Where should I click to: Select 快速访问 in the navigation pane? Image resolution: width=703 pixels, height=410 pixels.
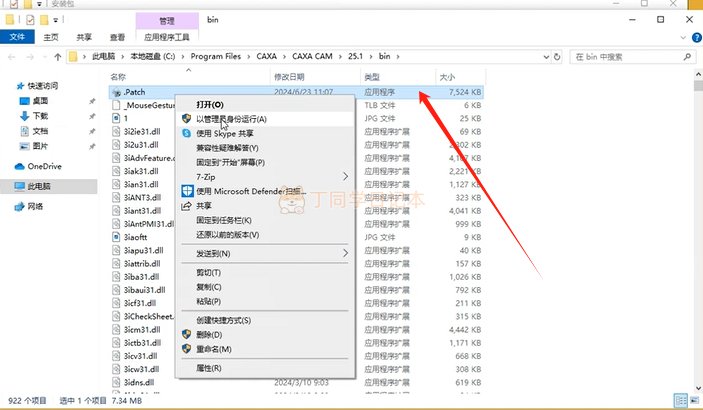pyautogui.click(x=43, y=86)
